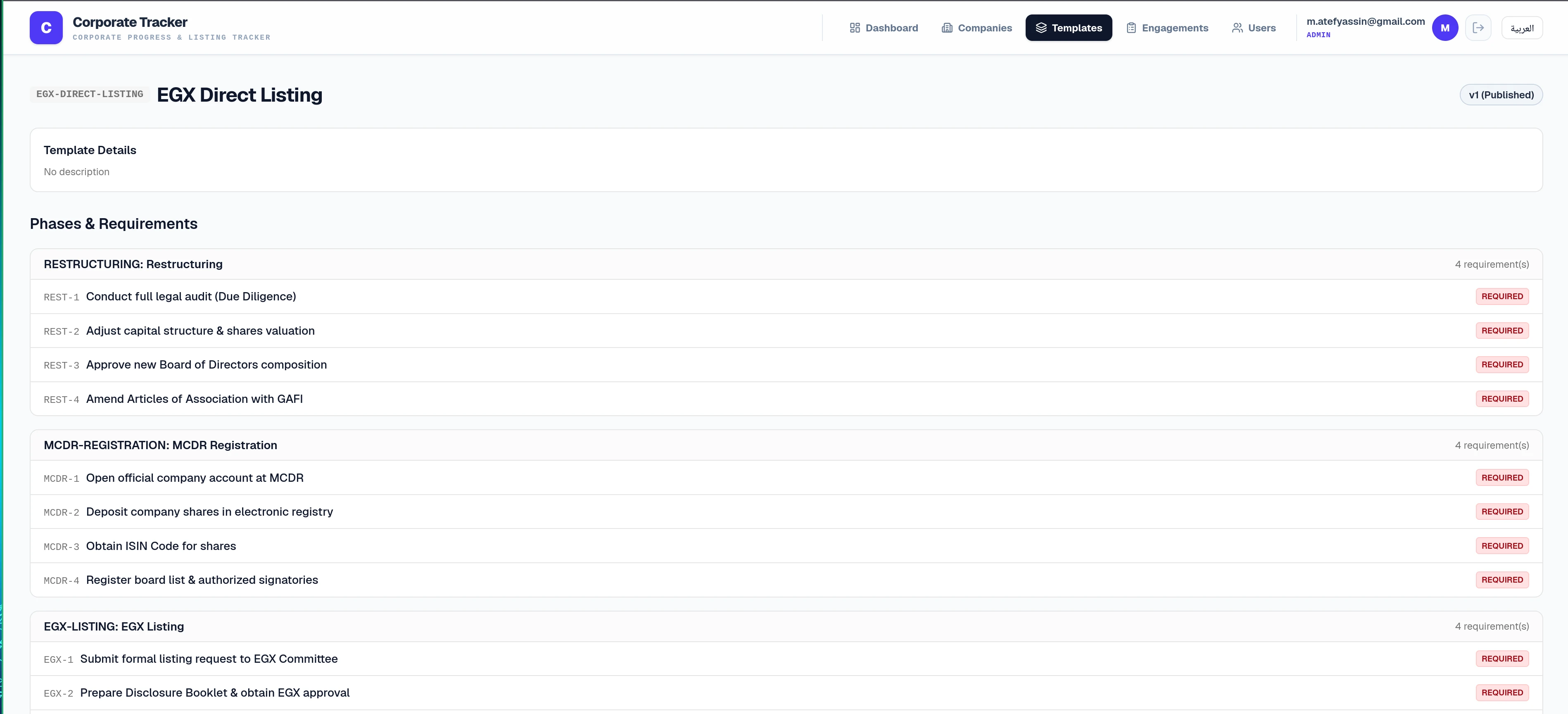Click REQUIRED badge on REST-1 row
This screenshot has height=714, width=1568.
(x=1501, y=296)
